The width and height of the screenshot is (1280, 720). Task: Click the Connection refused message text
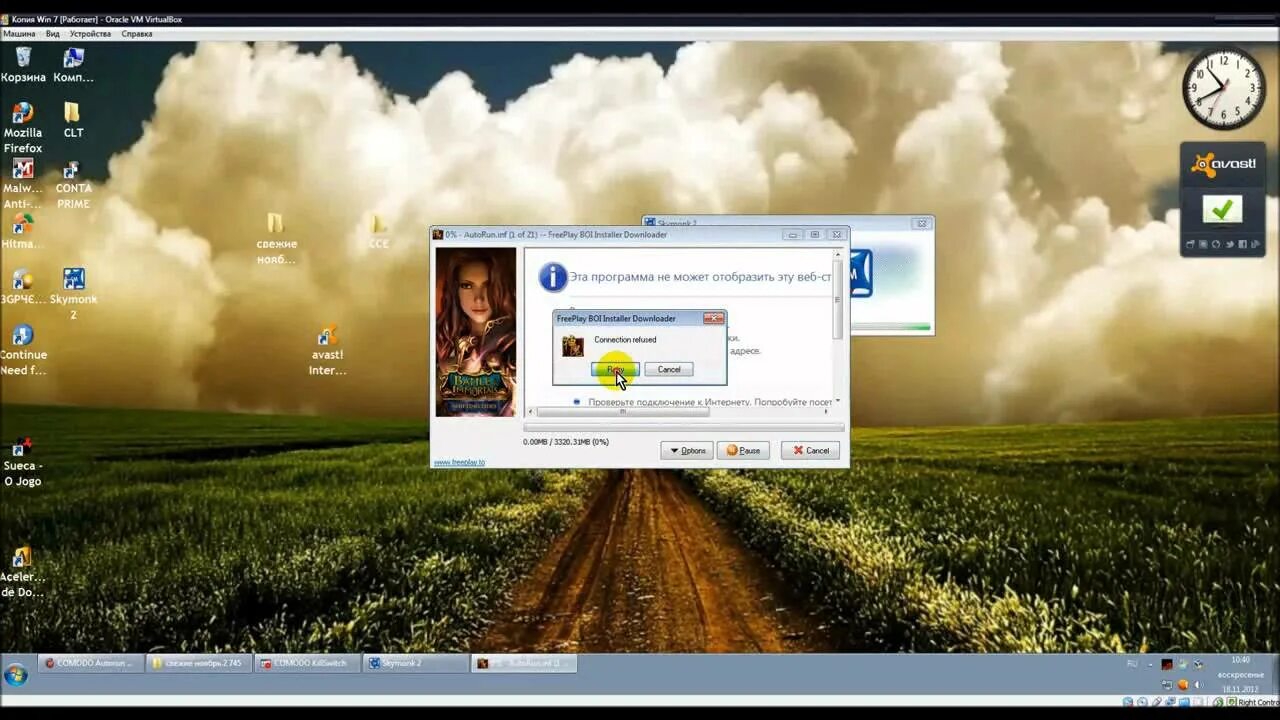pyautogui.click(x=625, y=340)
